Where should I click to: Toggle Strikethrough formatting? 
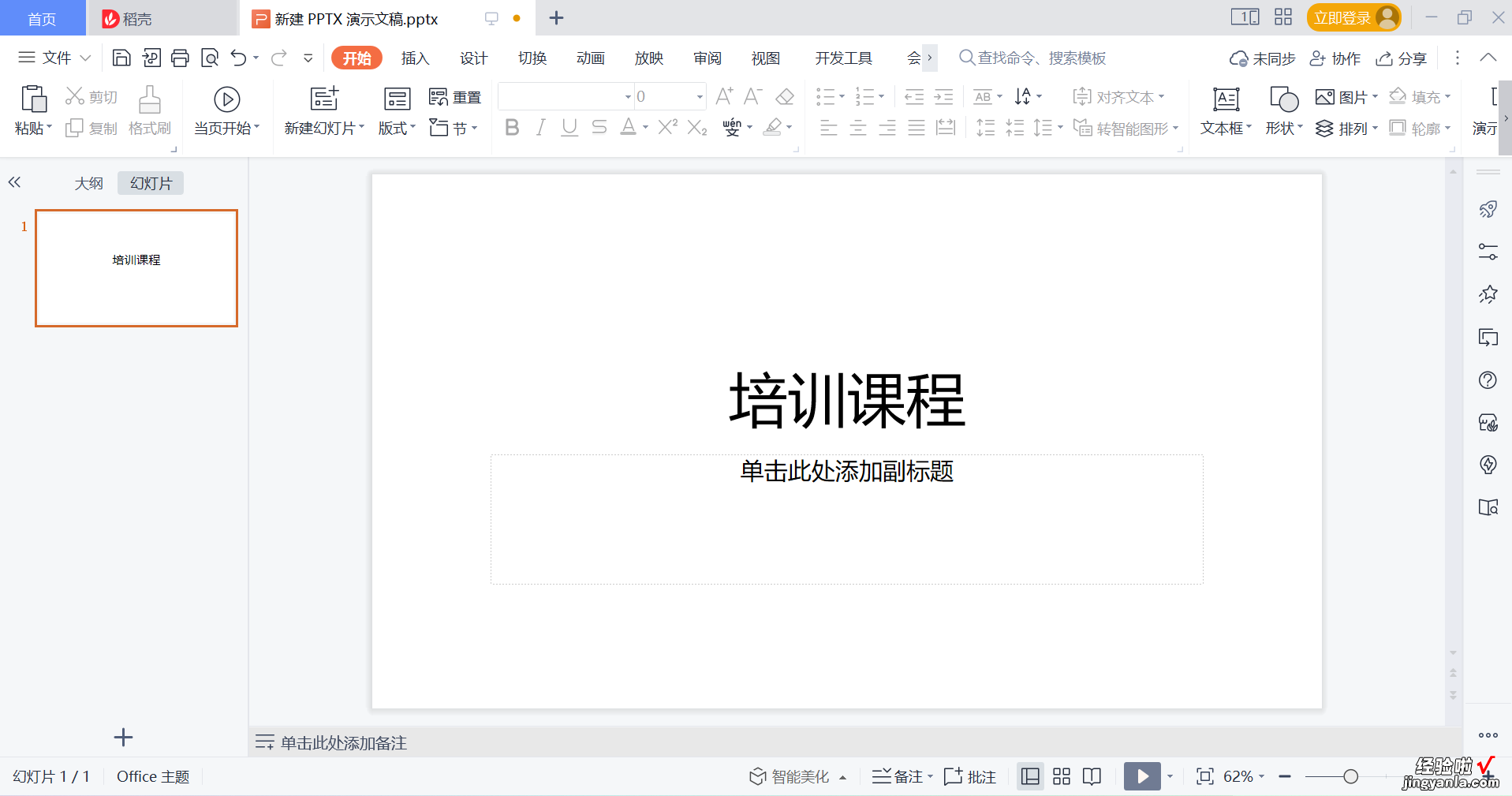(x=599, y=127)
